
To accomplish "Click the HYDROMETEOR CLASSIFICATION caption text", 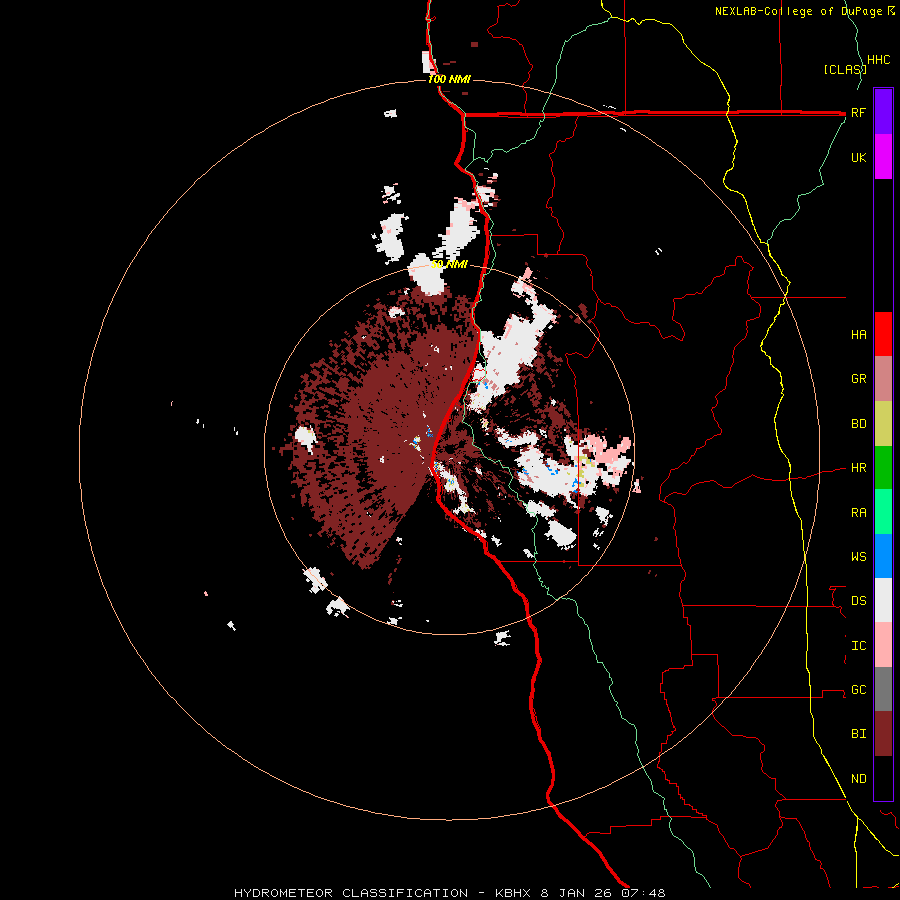I will [351, 893].
